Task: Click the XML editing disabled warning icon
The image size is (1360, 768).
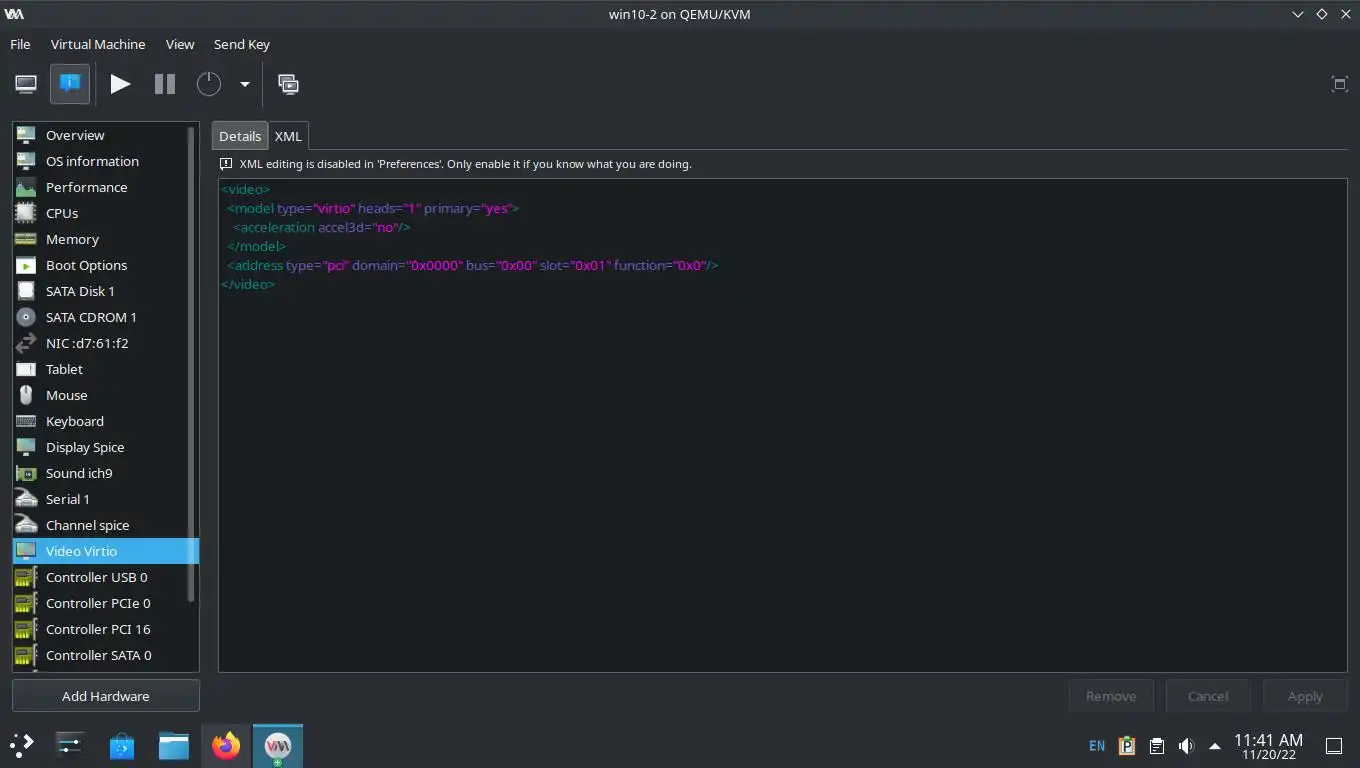Action: (x=226, y=163)
